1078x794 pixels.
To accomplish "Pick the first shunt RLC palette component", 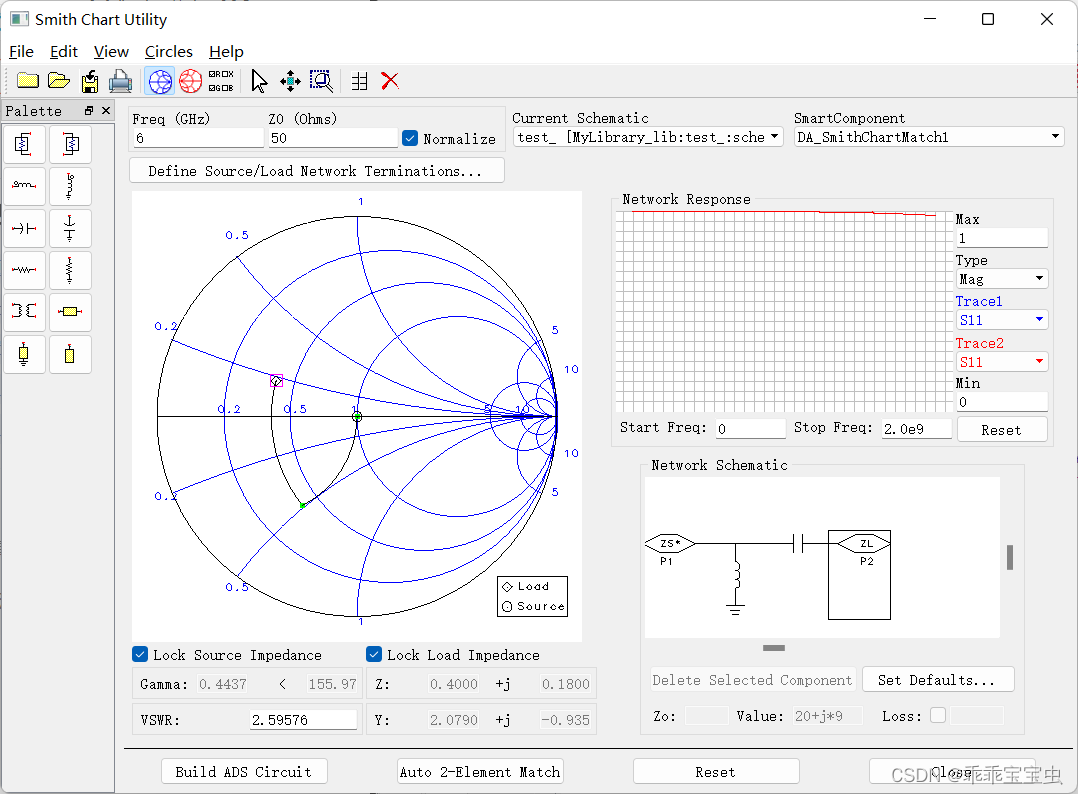I will click(24, 144).
